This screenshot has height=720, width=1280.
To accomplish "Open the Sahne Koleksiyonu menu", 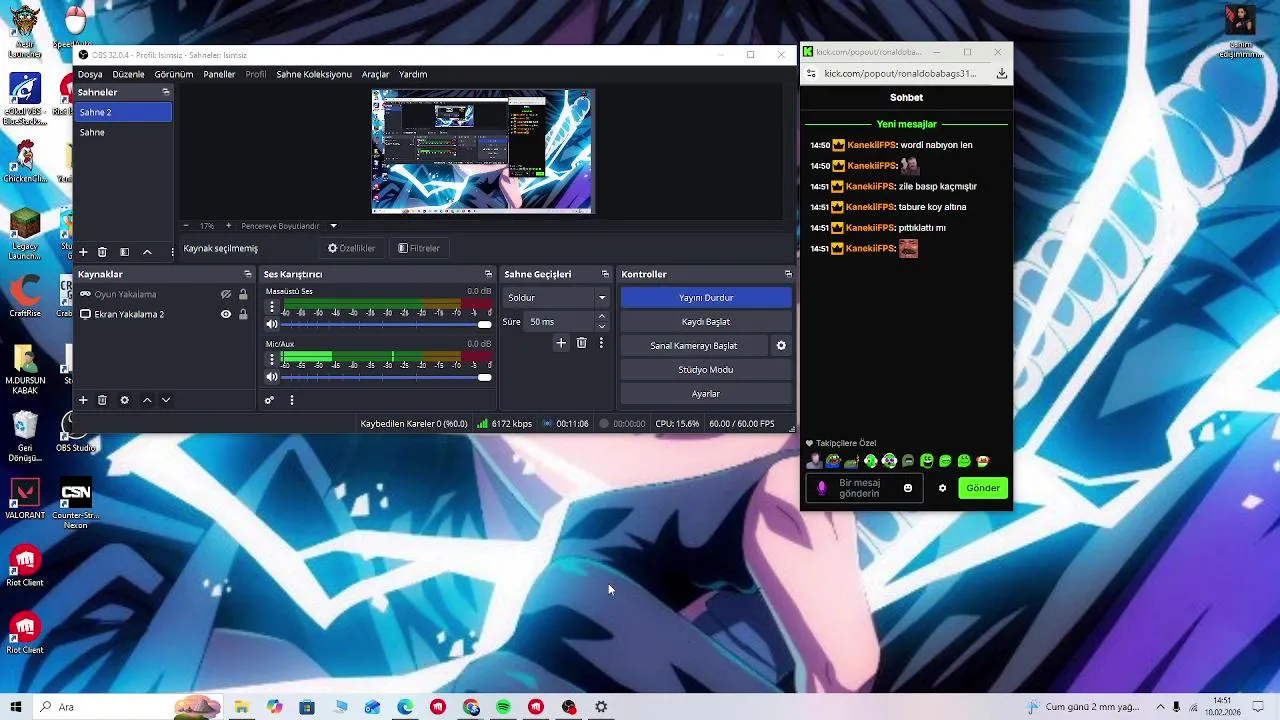I will [x=314, y=74].
